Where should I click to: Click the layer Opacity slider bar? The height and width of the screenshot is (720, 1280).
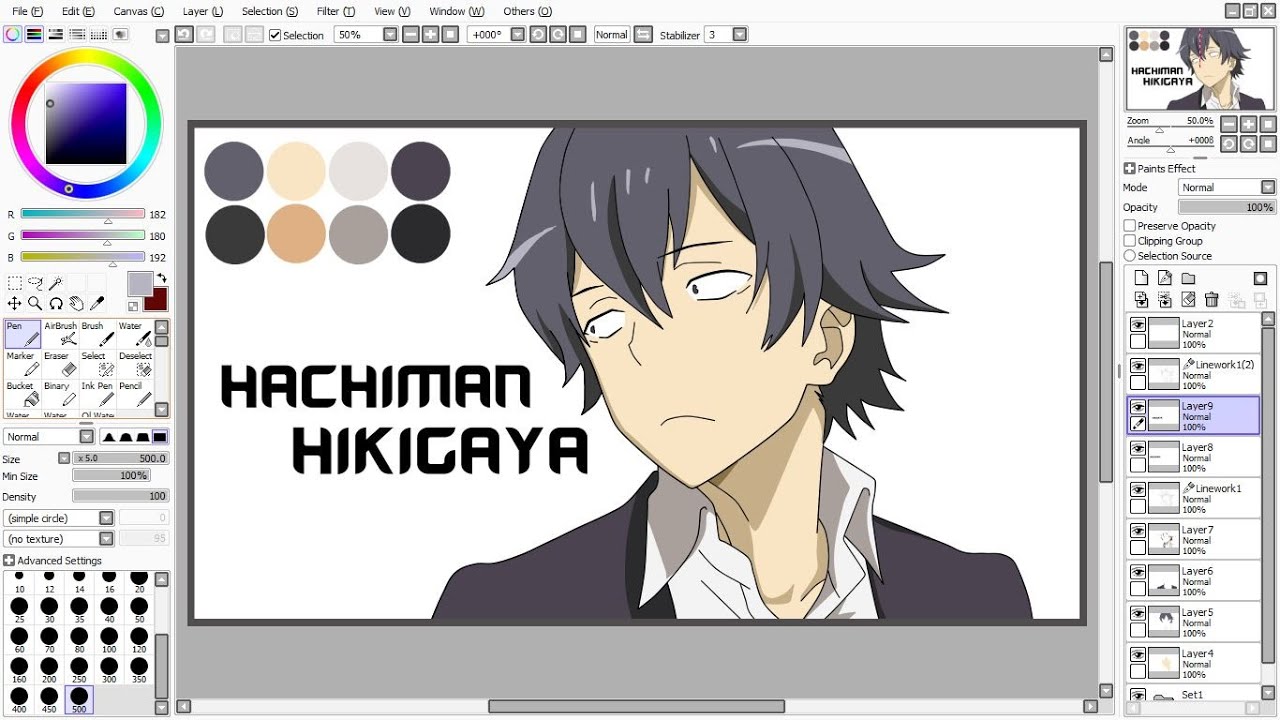(x=1226, y=207)
